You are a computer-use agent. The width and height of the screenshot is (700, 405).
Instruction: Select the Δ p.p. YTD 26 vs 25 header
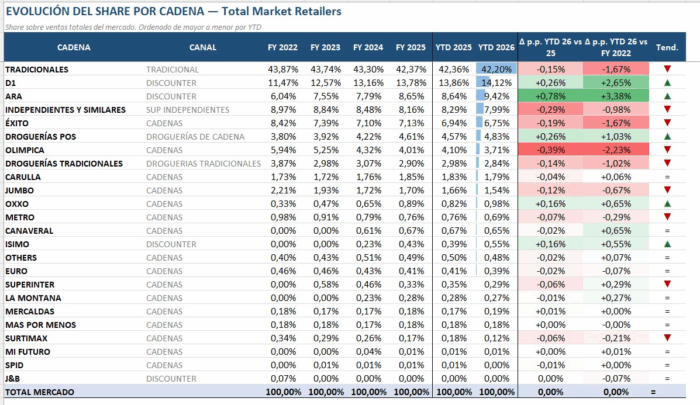550,47
